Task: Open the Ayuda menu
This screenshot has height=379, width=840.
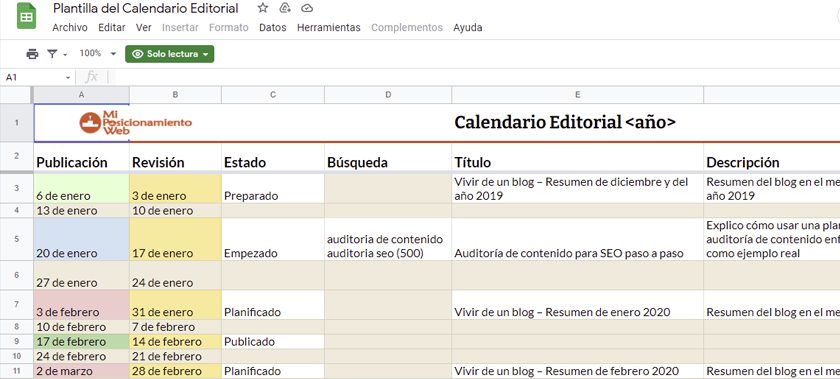Action: pyautogui.click(x=468, y=27)
